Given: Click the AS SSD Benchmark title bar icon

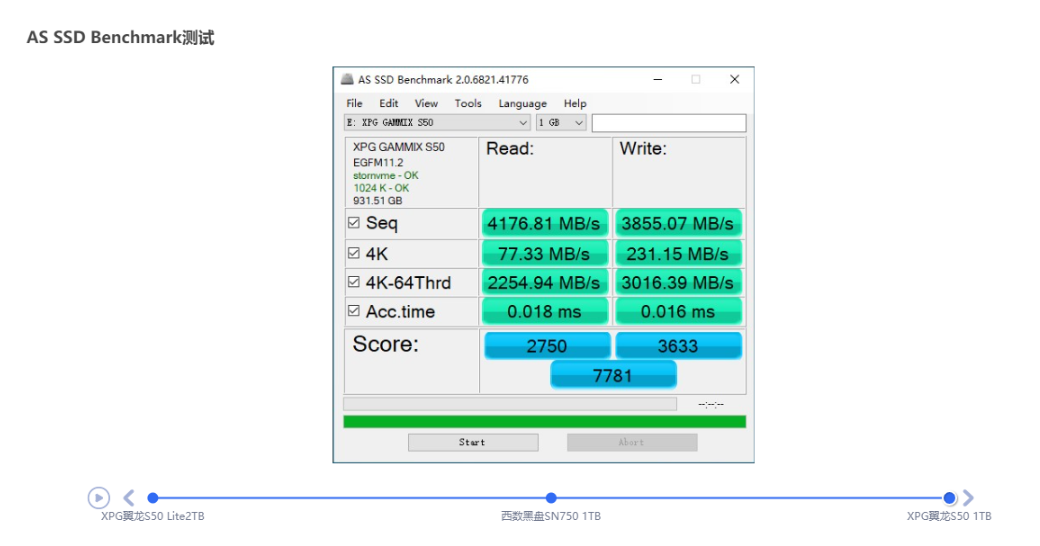Looking at the screenshot, I should 347,80.
